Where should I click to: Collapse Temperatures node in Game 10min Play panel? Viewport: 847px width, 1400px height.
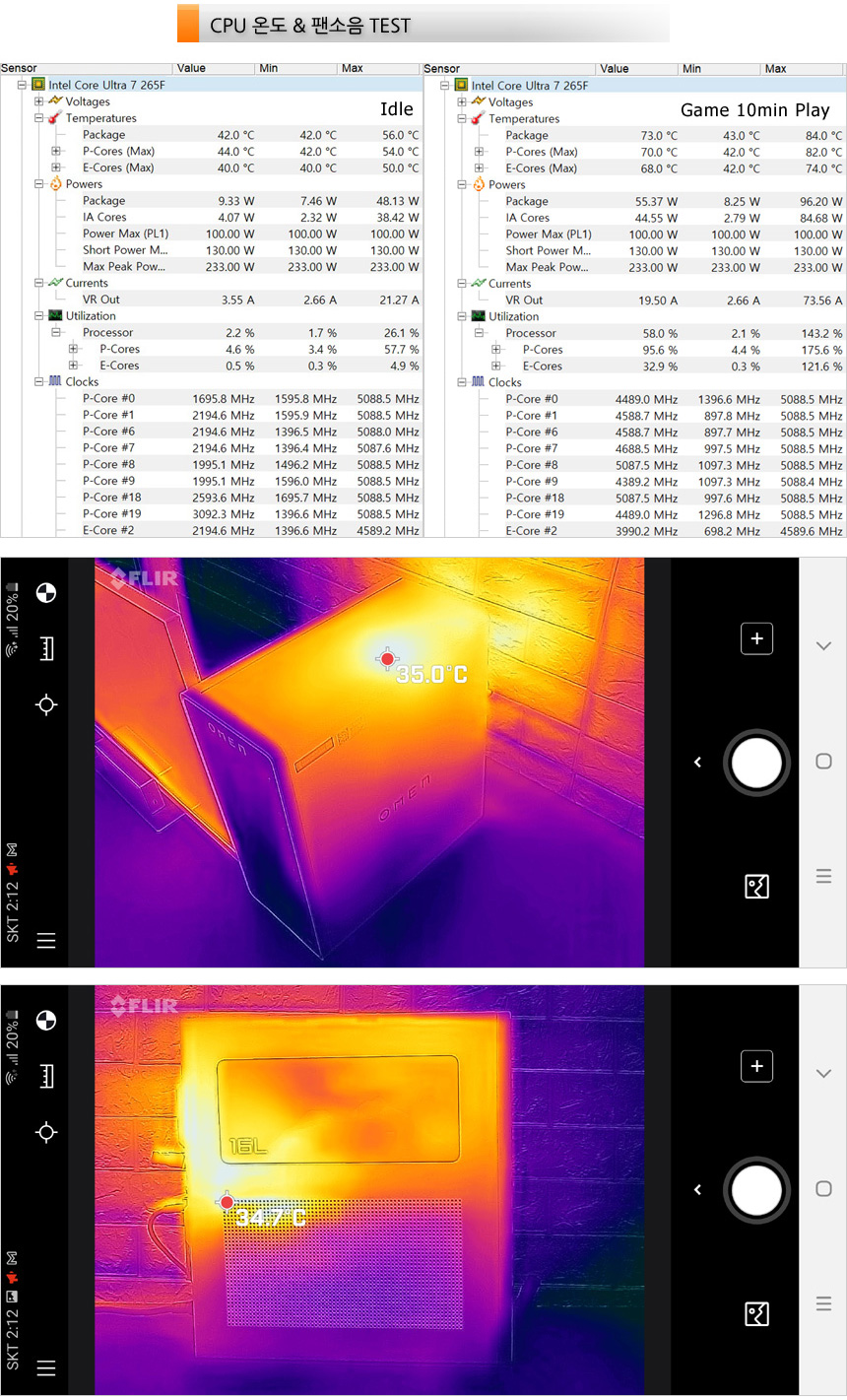pos(462,119)
